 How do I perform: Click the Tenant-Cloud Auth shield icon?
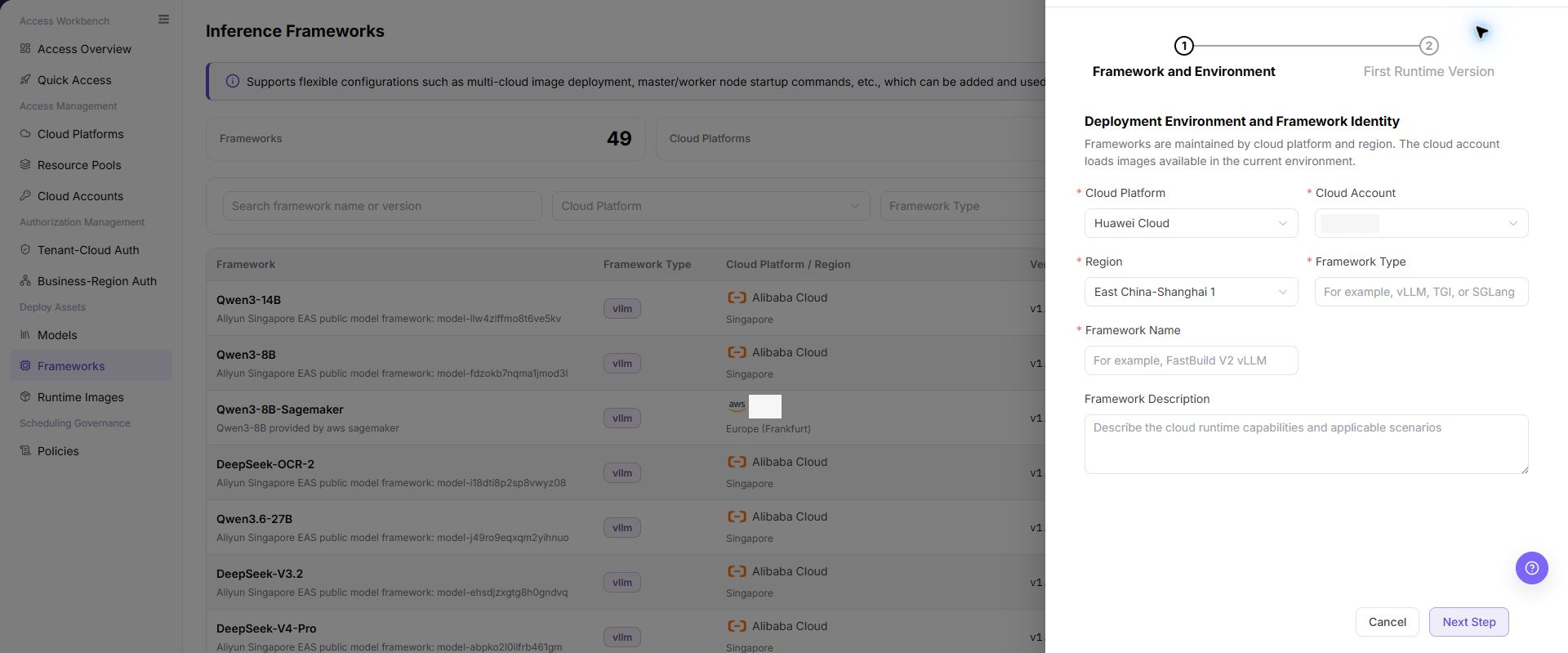(25, 250)
